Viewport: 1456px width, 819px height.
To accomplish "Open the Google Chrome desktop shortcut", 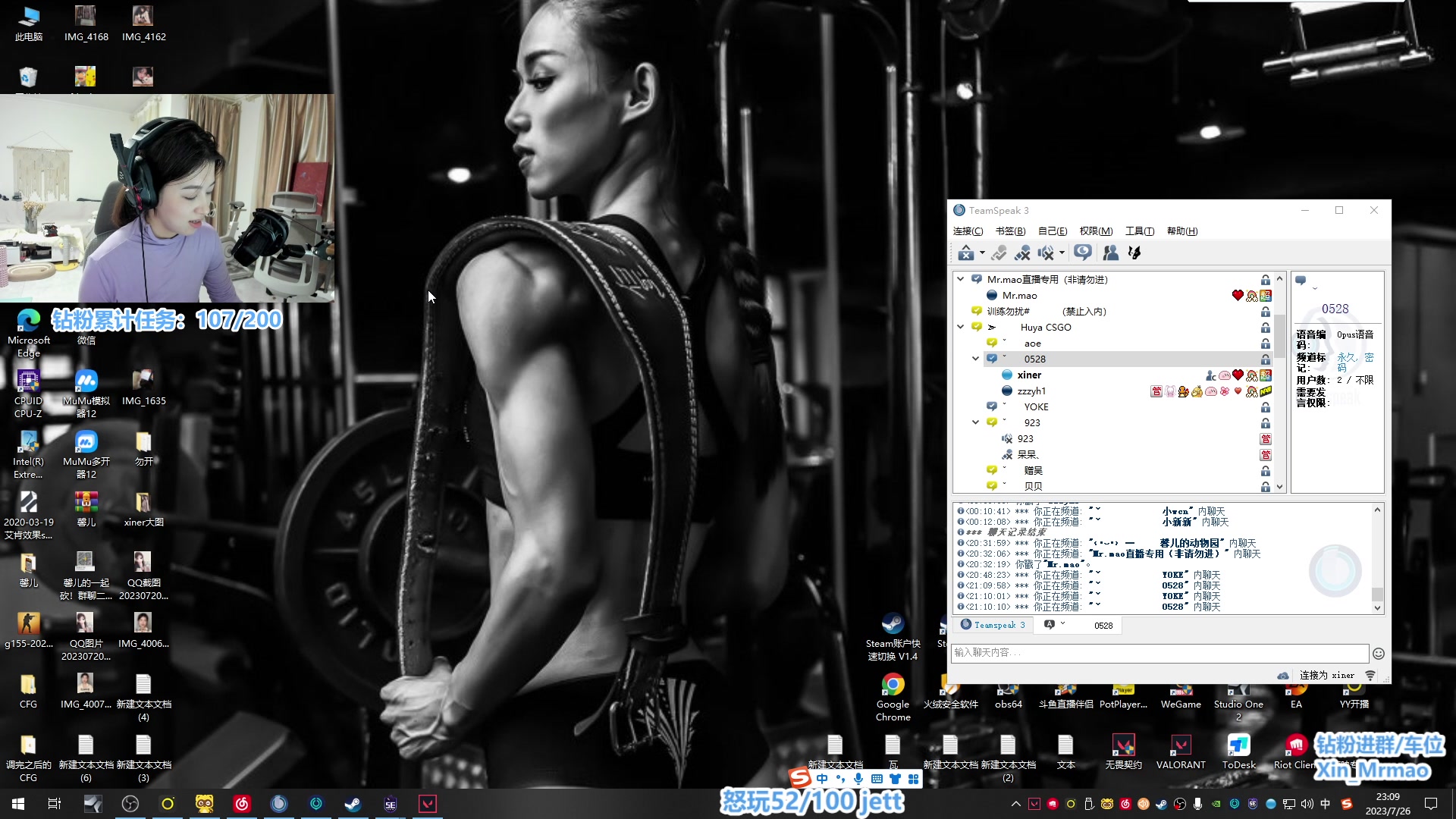I will point(893,697).
